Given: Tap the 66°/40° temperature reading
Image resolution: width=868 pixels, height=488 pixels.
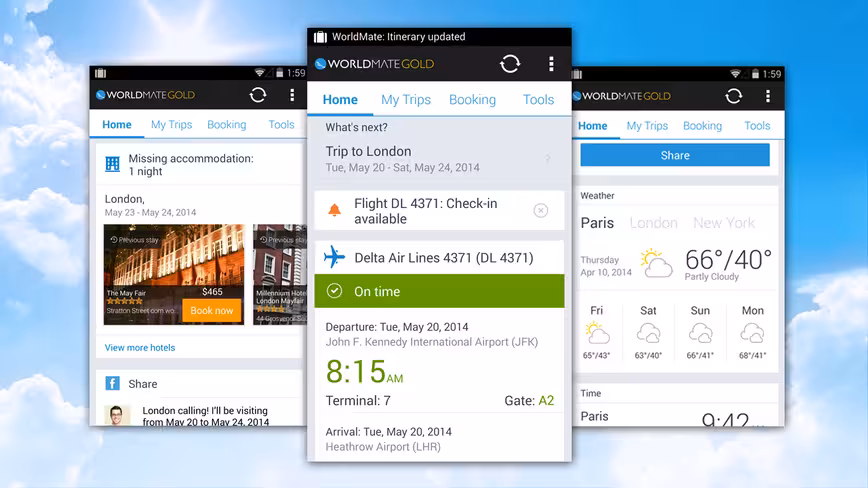Looking at the screenshot, I should (x=728, y=259).
